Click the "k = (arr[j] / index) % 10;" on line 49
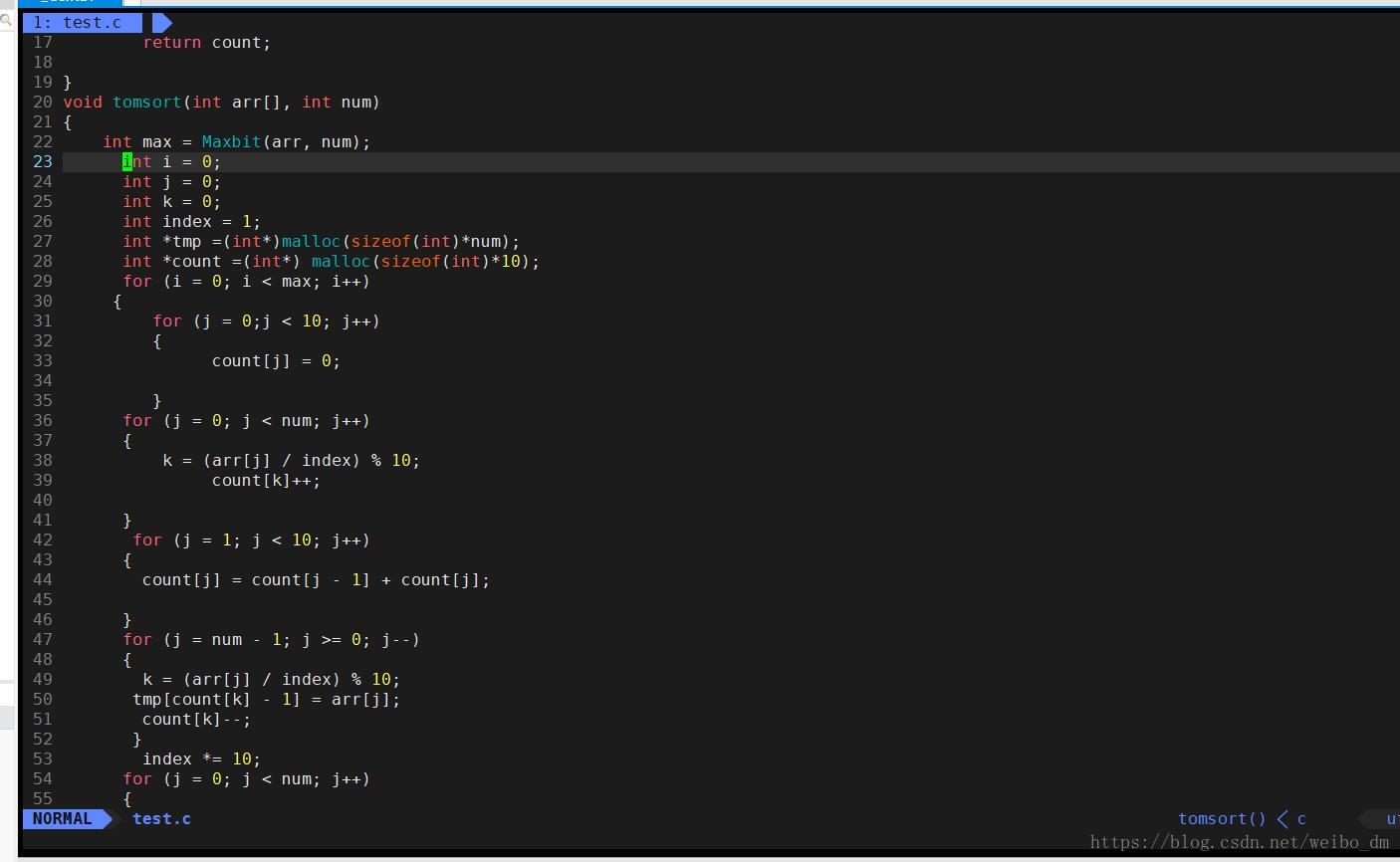 pos(272,679)
